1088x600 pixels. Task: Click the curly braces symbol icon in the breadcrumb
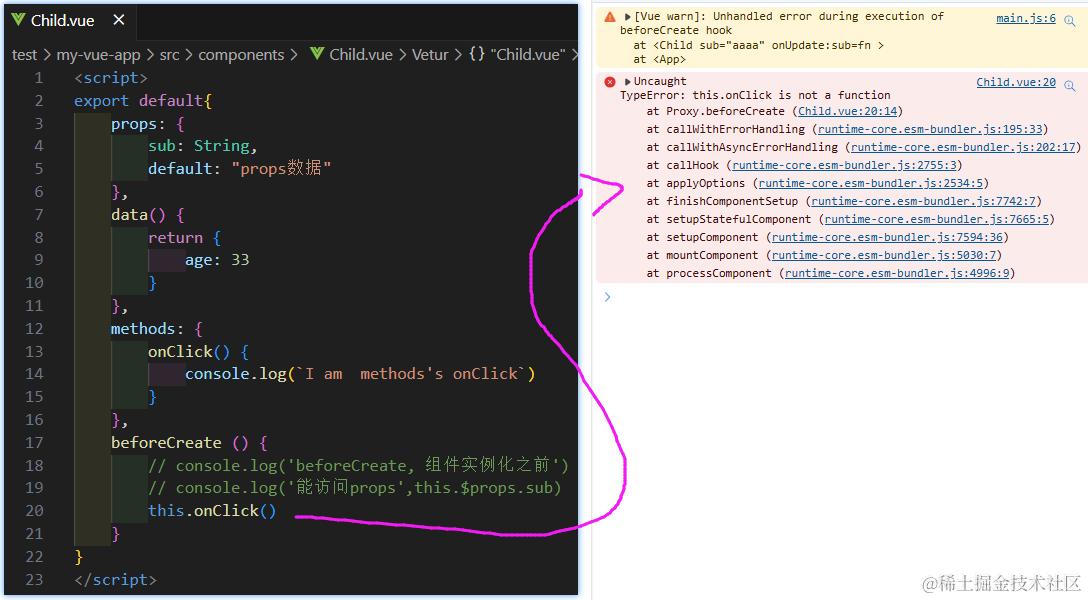(x=477, y=54)
